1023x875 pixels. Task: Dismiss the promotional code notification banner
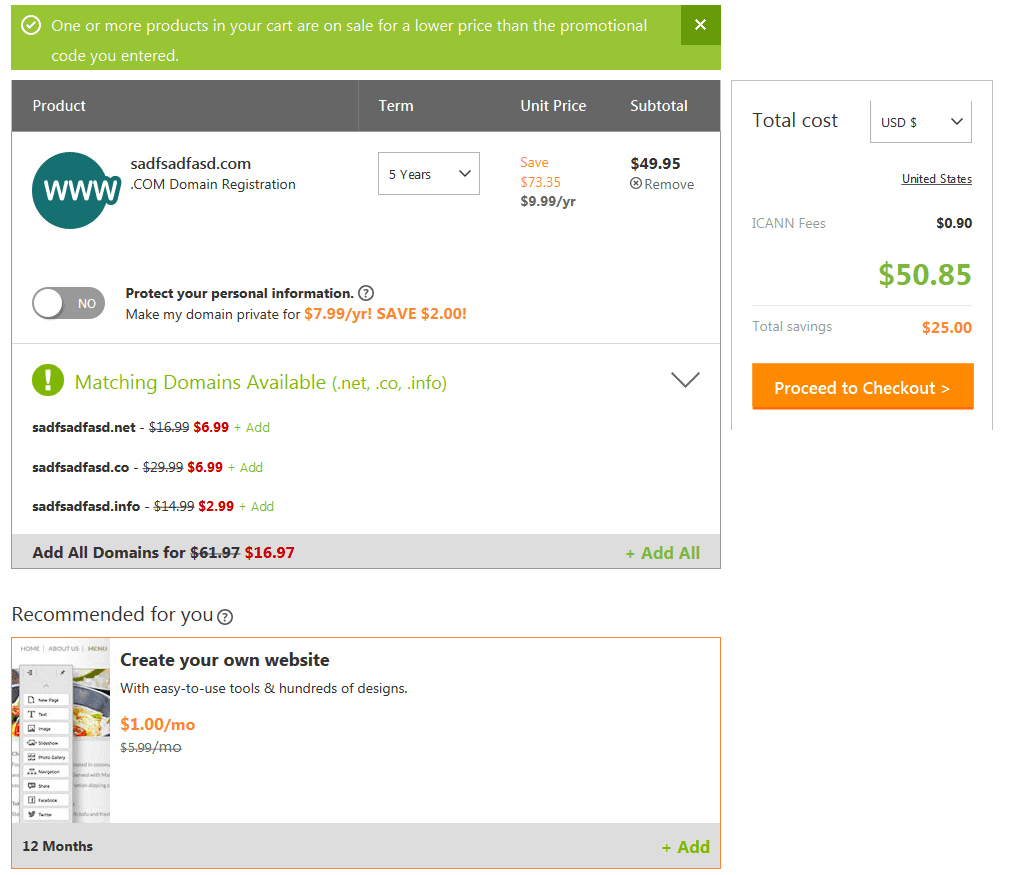pyautogui.click(x=700, y=25)
